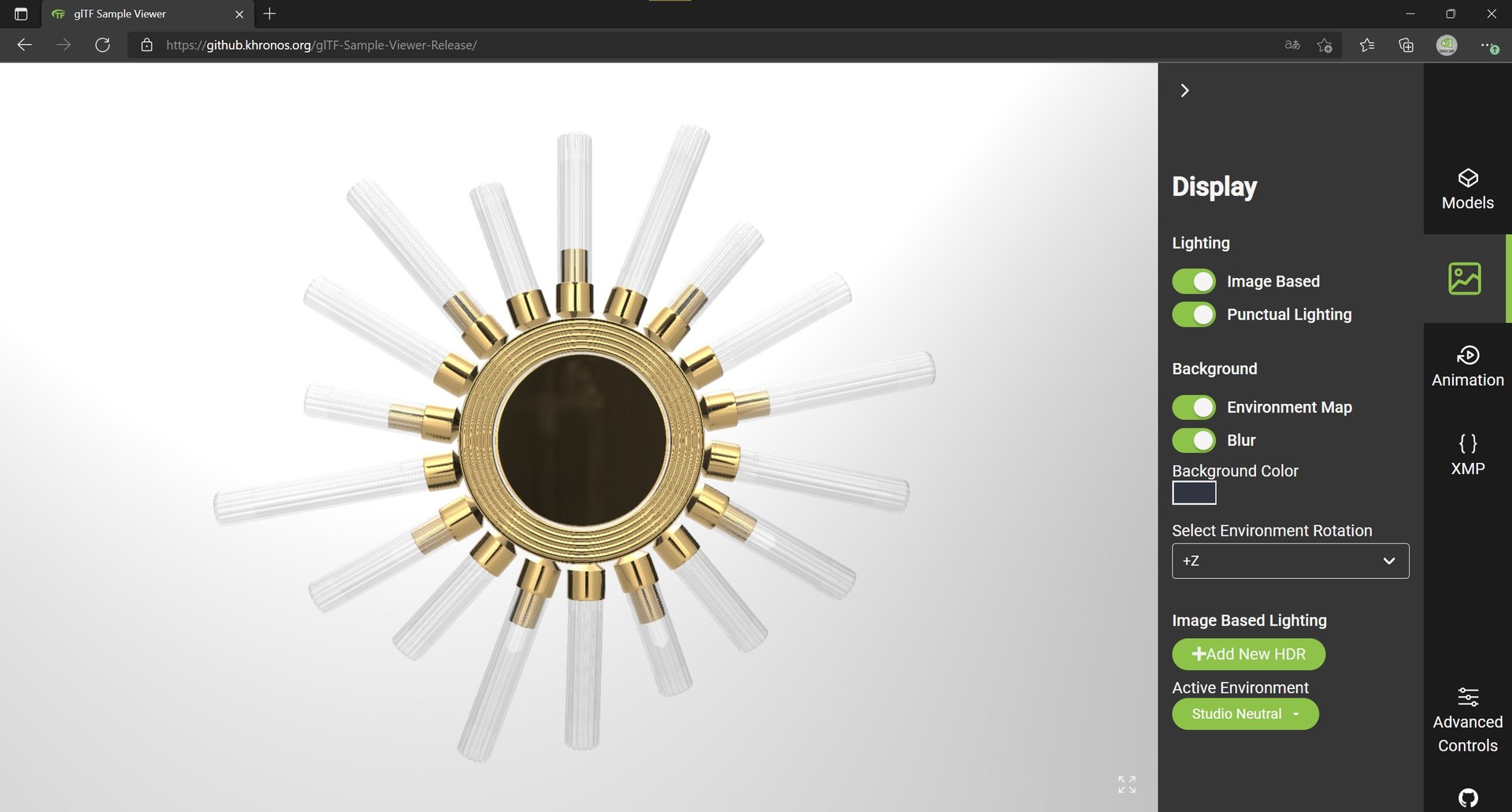Reload the glTF Sample Viewer page
The width and height of the screenshot is (1512, 812).
(102, 45)
